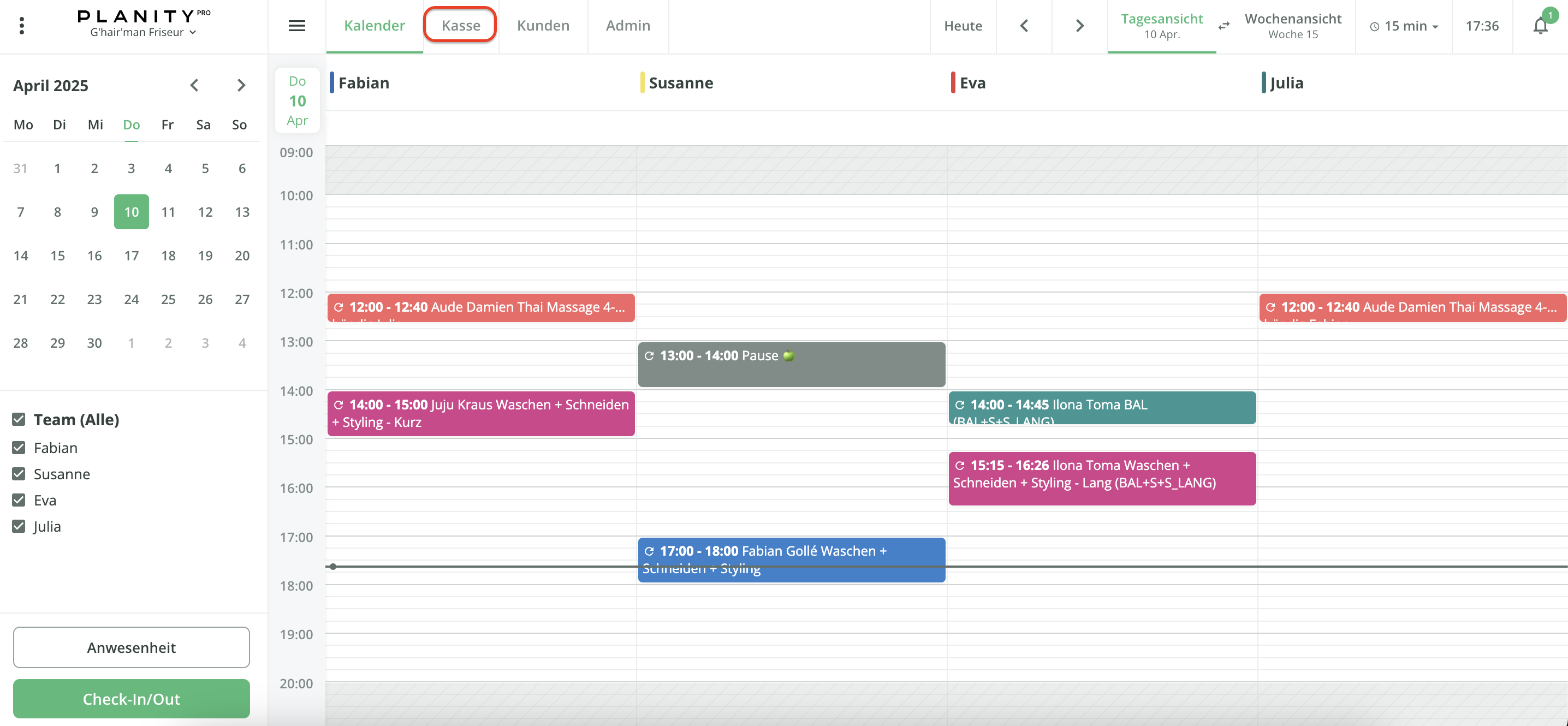
Task: Open the hamburger menu icon
Action: coord(296,26)
